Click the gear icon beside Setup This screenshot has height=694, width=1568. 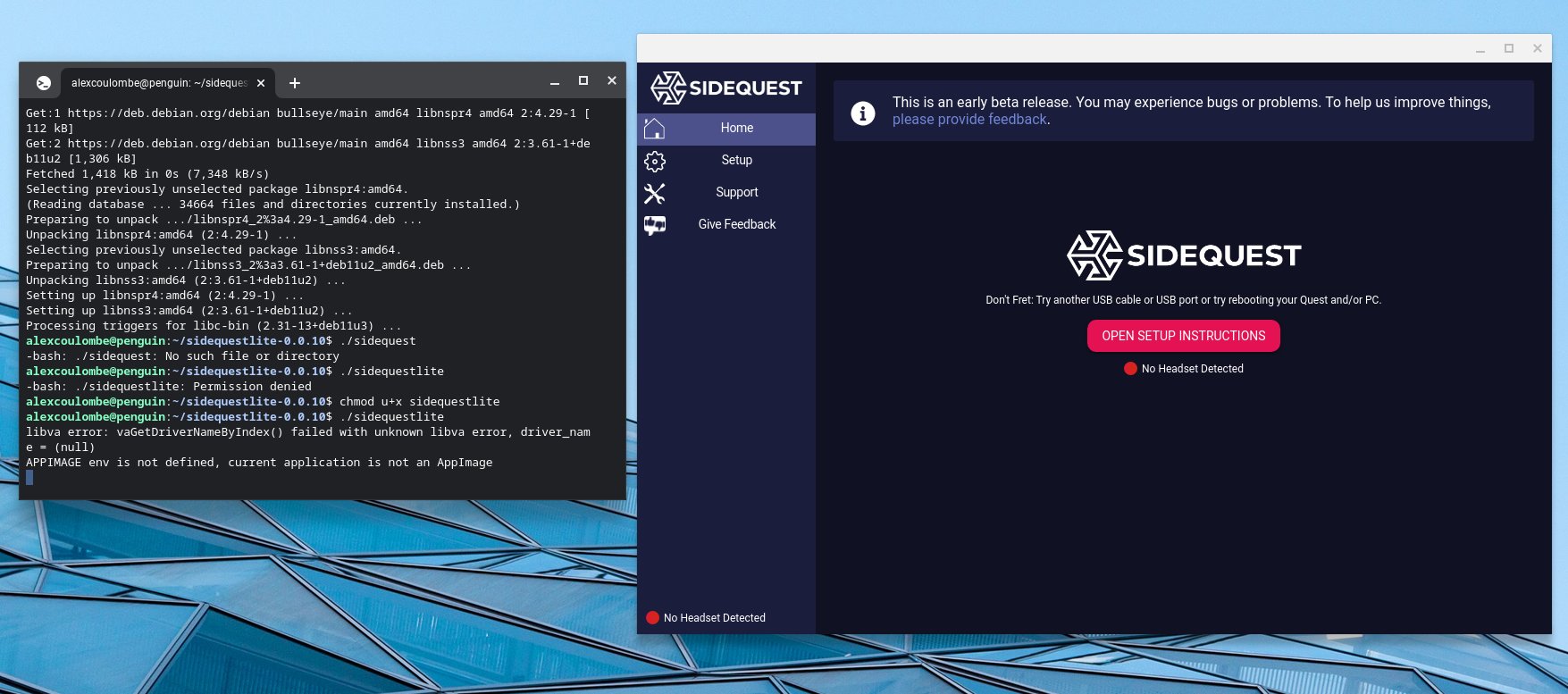coord(655,162)
